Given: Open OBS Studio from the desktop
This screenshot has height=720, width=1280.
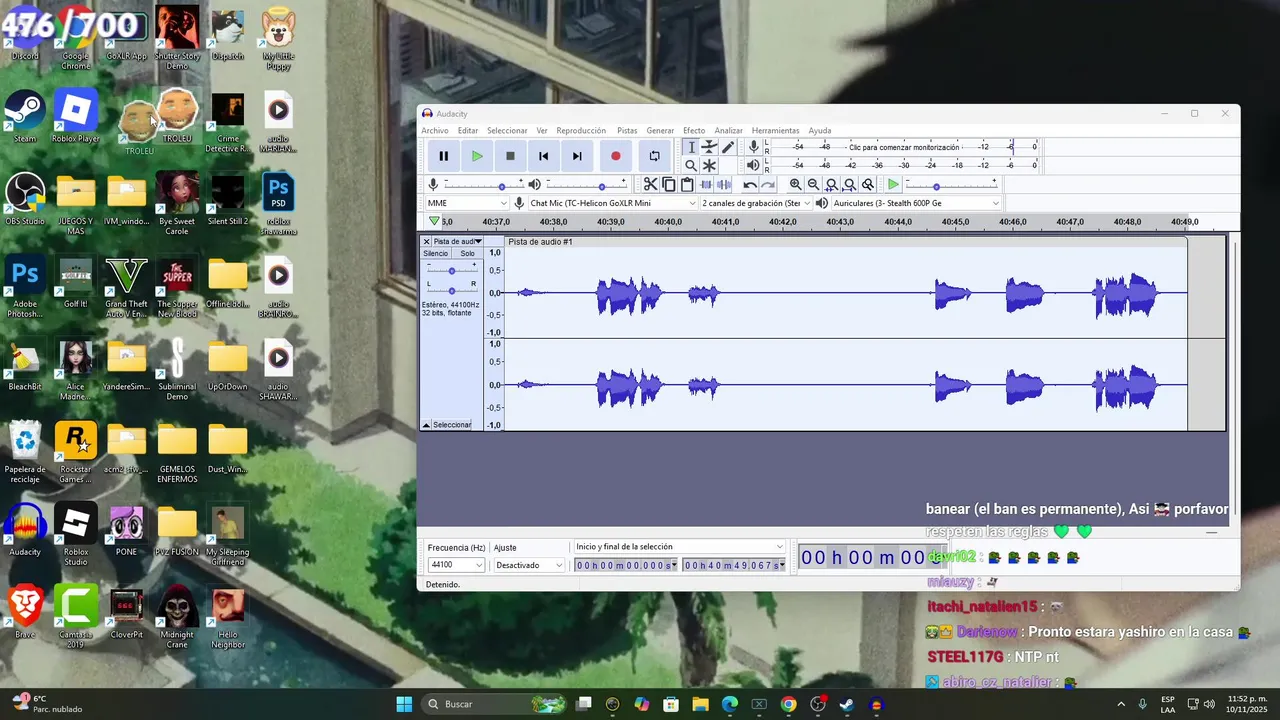Looking at the screenshot, I should [x=25, y=199].
